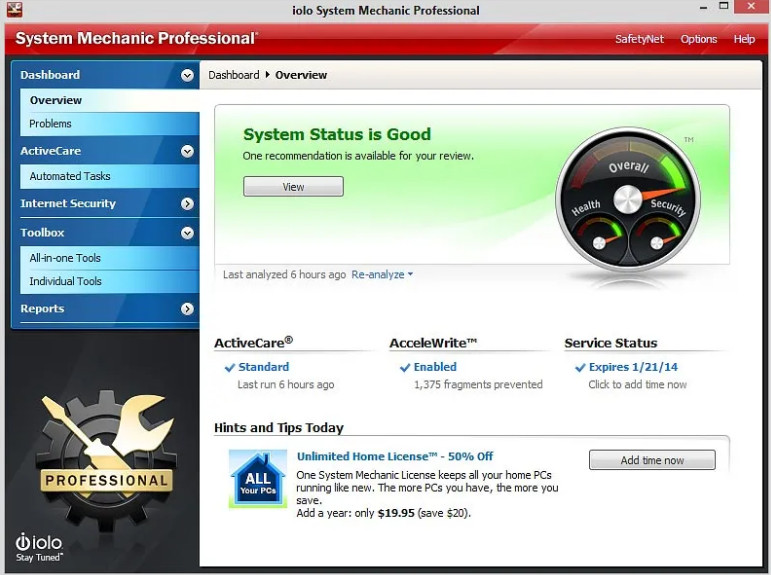Click the ALL Your PCs house icon
The height and width of the screenshot is (575, 771).
(258, 479)
